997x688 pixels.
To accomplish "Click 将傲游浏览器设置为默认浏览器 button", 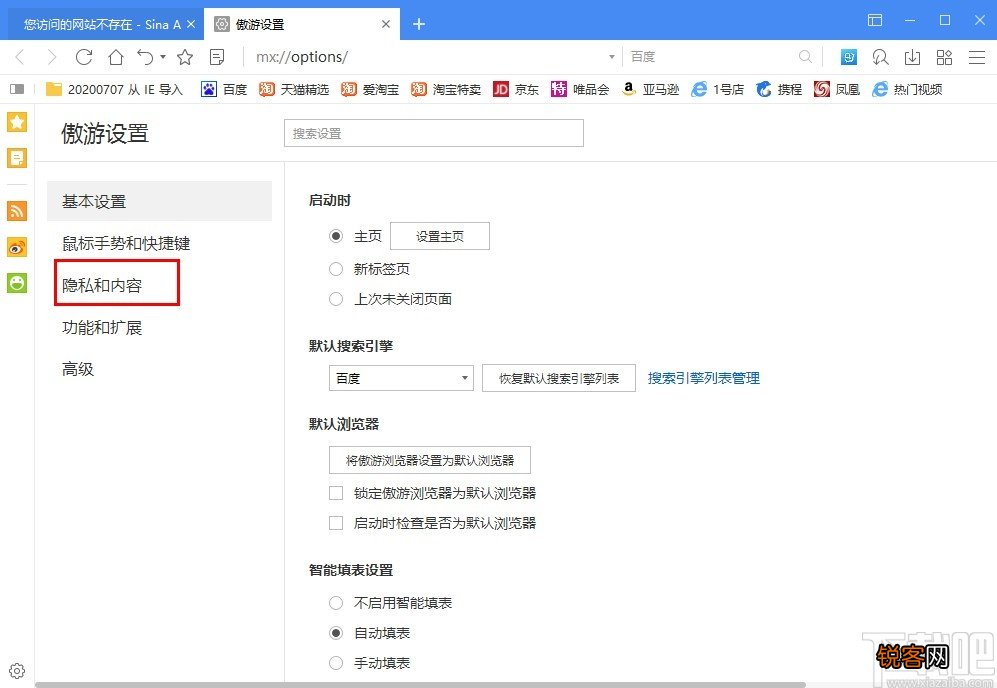I will coord(430,460).
